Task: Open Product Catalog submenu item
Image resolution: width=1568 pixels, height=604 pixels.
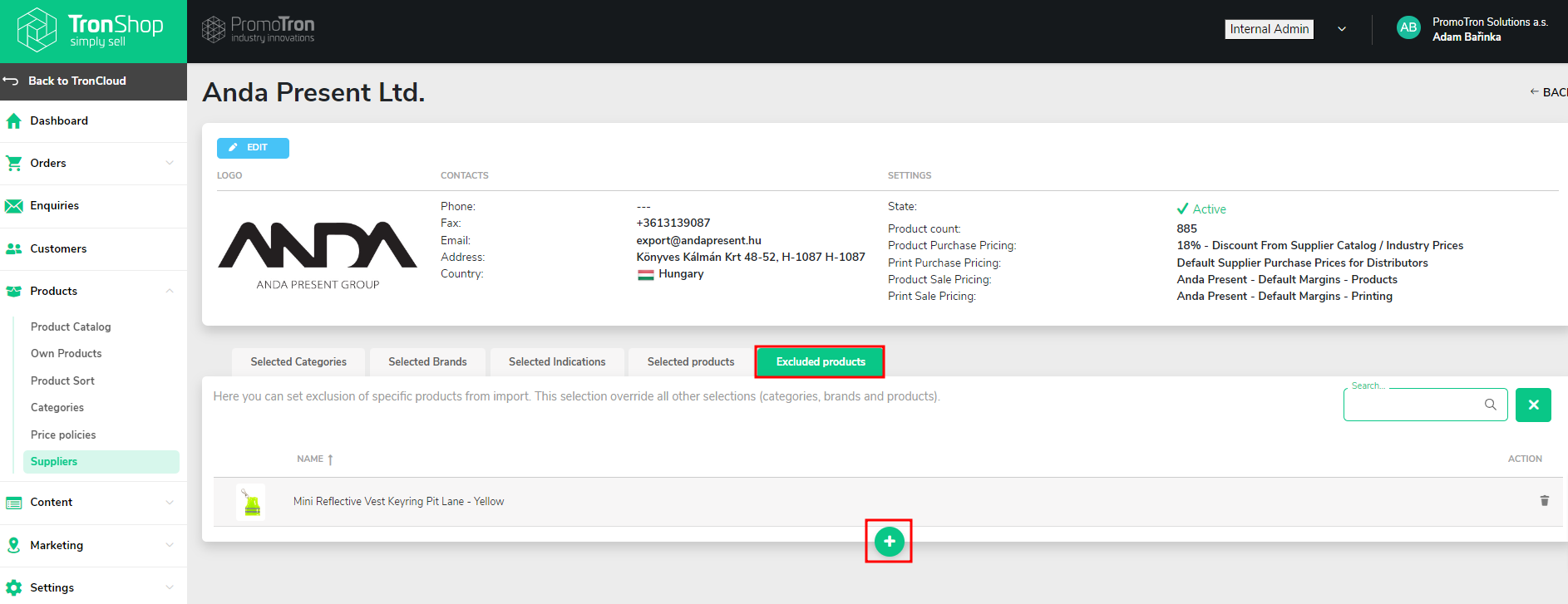Action: point(71,327)
